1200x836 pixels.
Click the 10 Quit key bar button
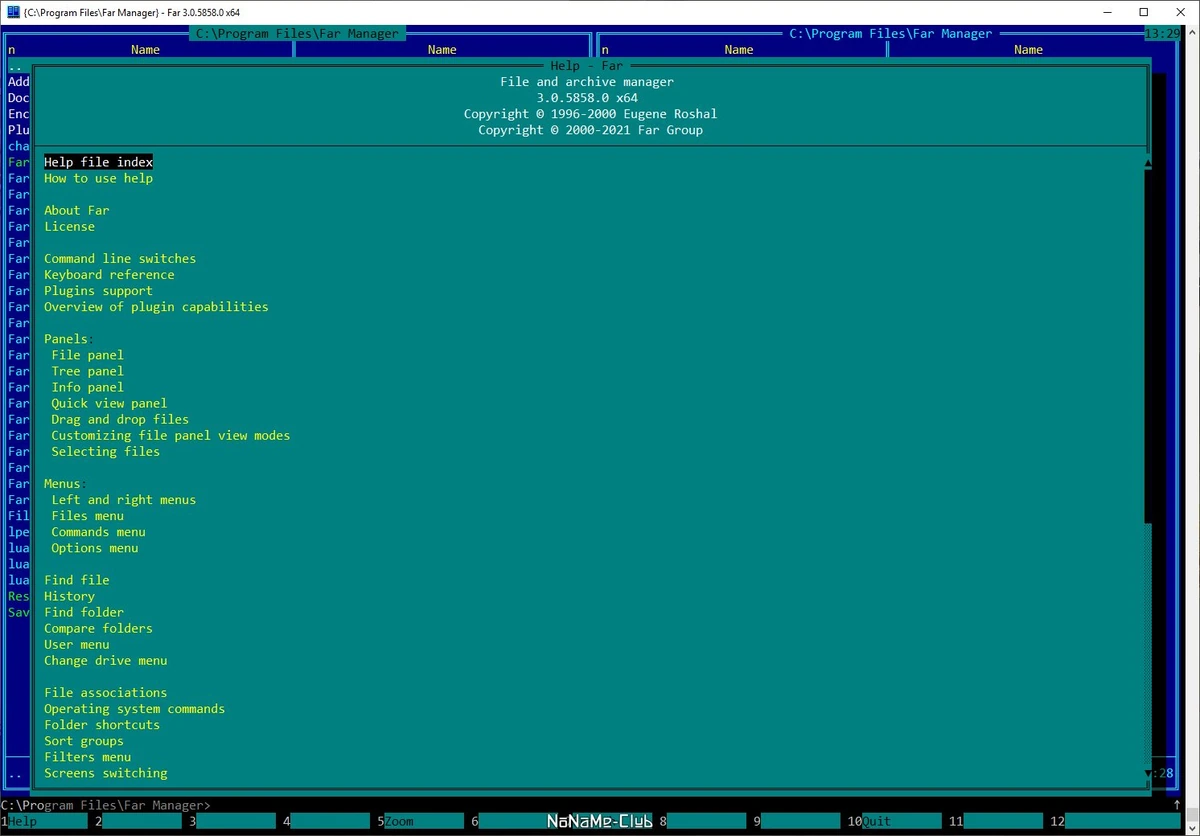pyautogui.click(x=893, y=821)
